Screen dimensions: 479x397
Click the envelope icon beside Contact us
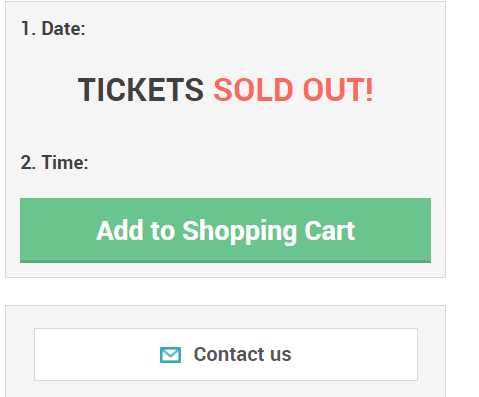coord(170,355)
